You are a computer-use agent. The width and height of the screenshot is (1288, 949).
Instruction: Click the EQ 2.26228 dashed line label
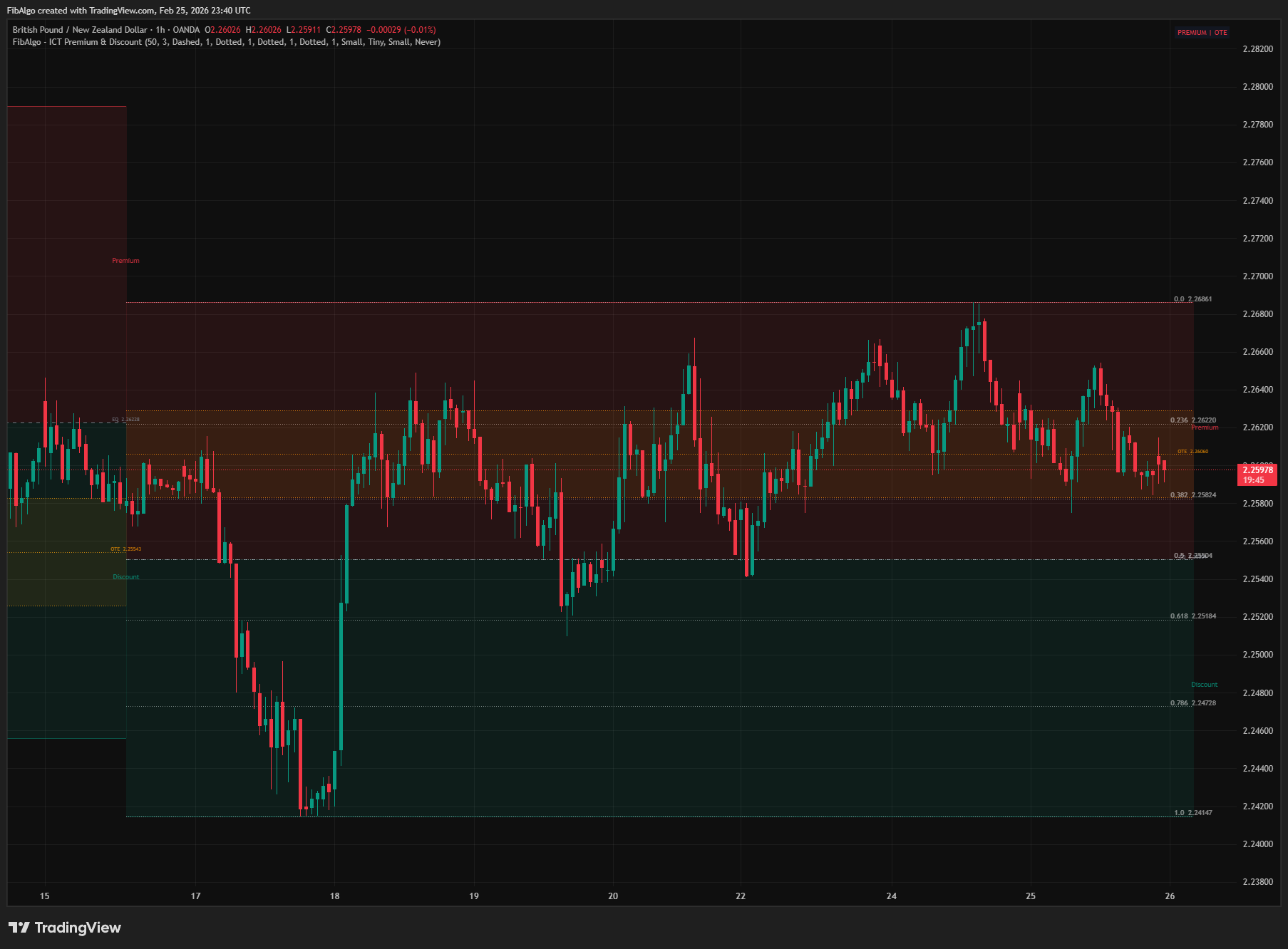125,420
